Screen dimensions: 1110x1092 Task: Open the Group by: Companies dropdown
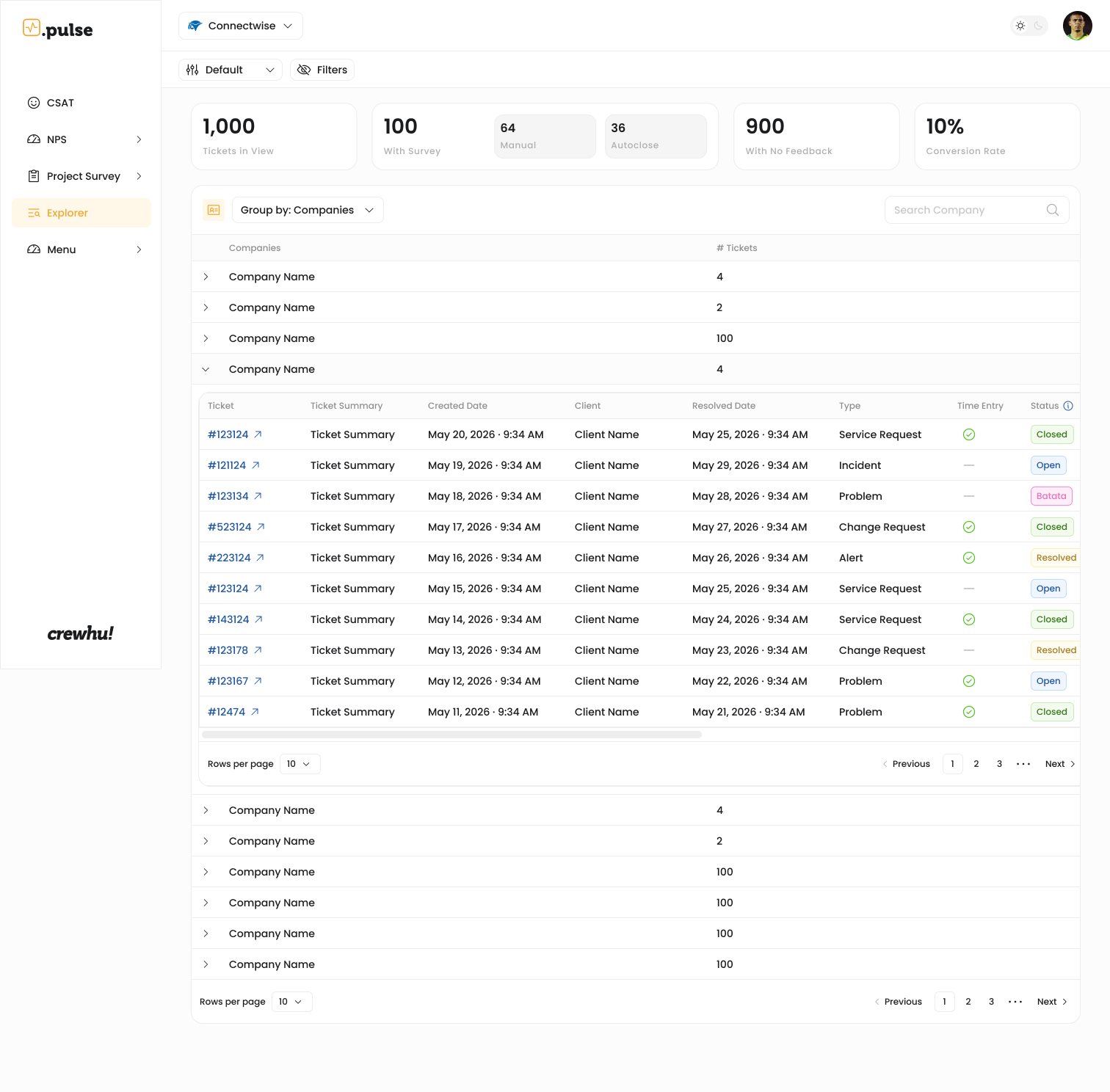click(308, 210)
